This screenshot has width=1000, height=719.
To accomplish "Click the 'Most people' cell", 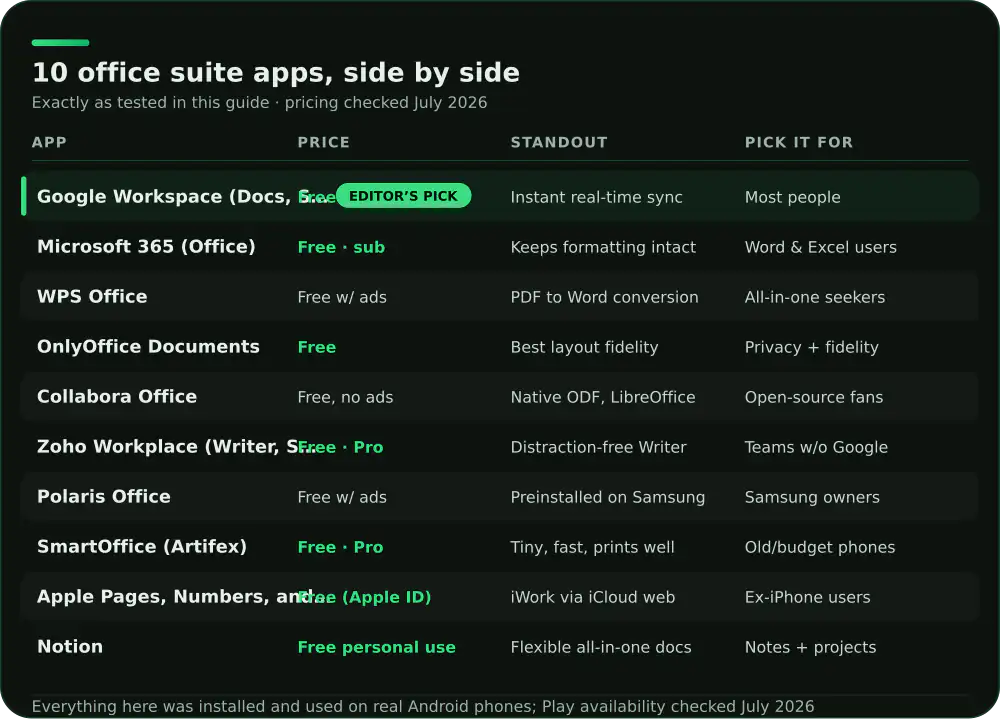I will (x=792, y=198).
